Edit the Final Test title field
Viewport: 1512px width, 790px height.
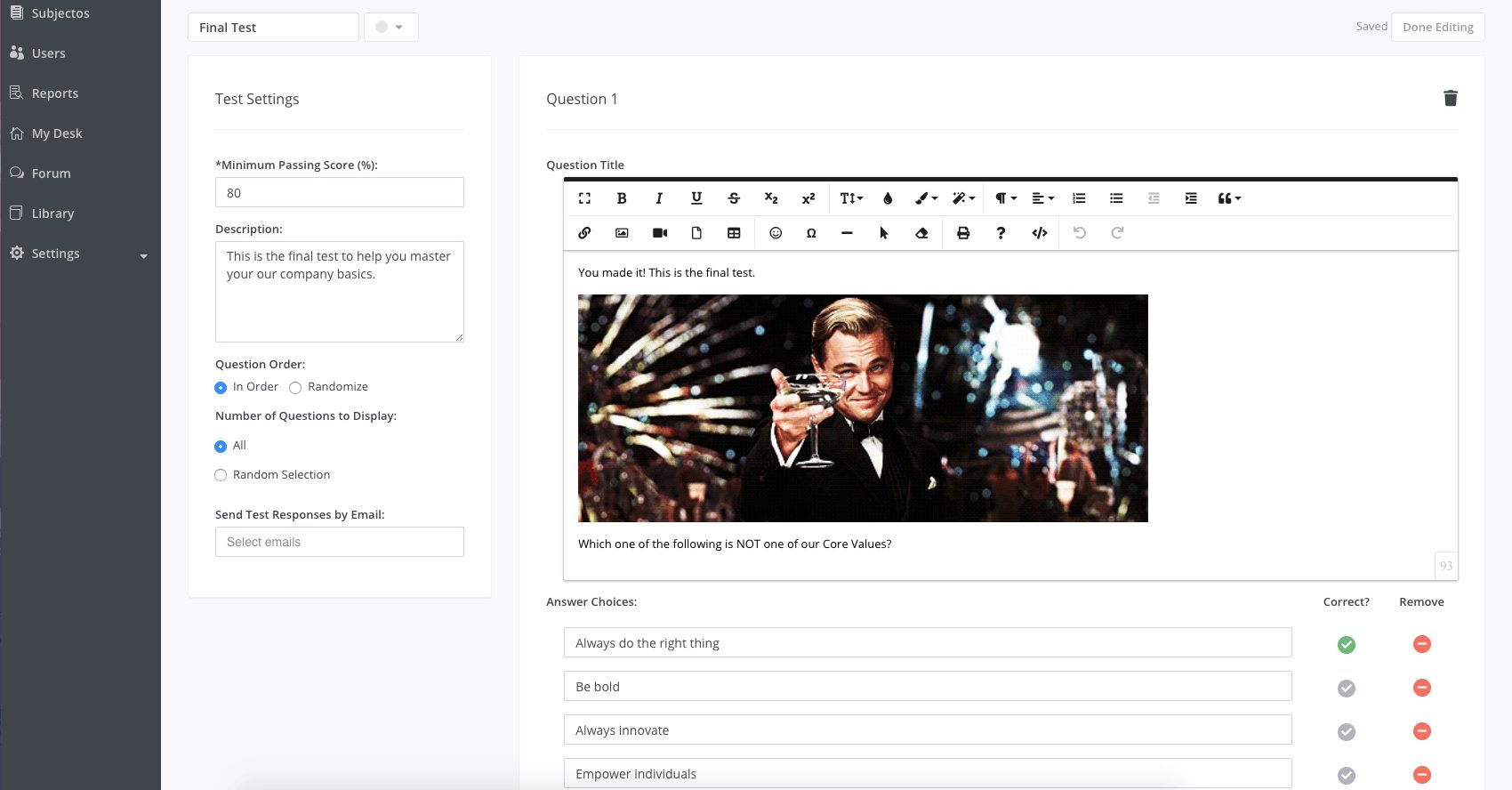273,28
